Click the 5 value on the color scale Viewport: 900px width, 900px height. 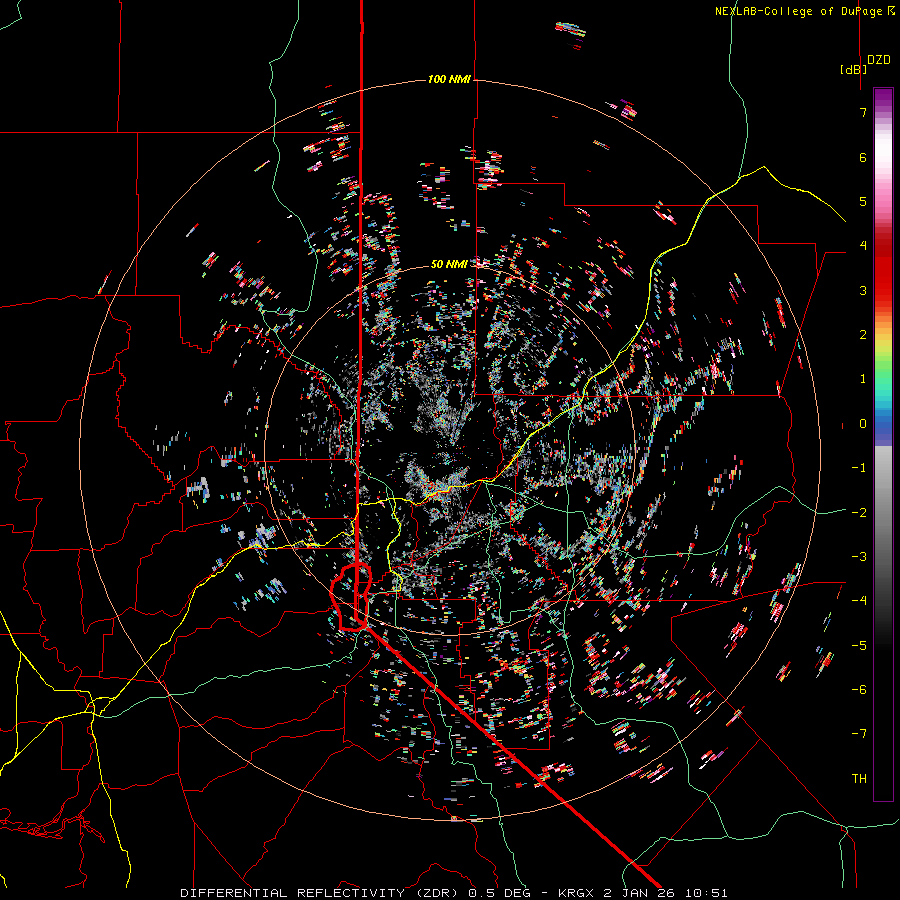coord(863,201)
